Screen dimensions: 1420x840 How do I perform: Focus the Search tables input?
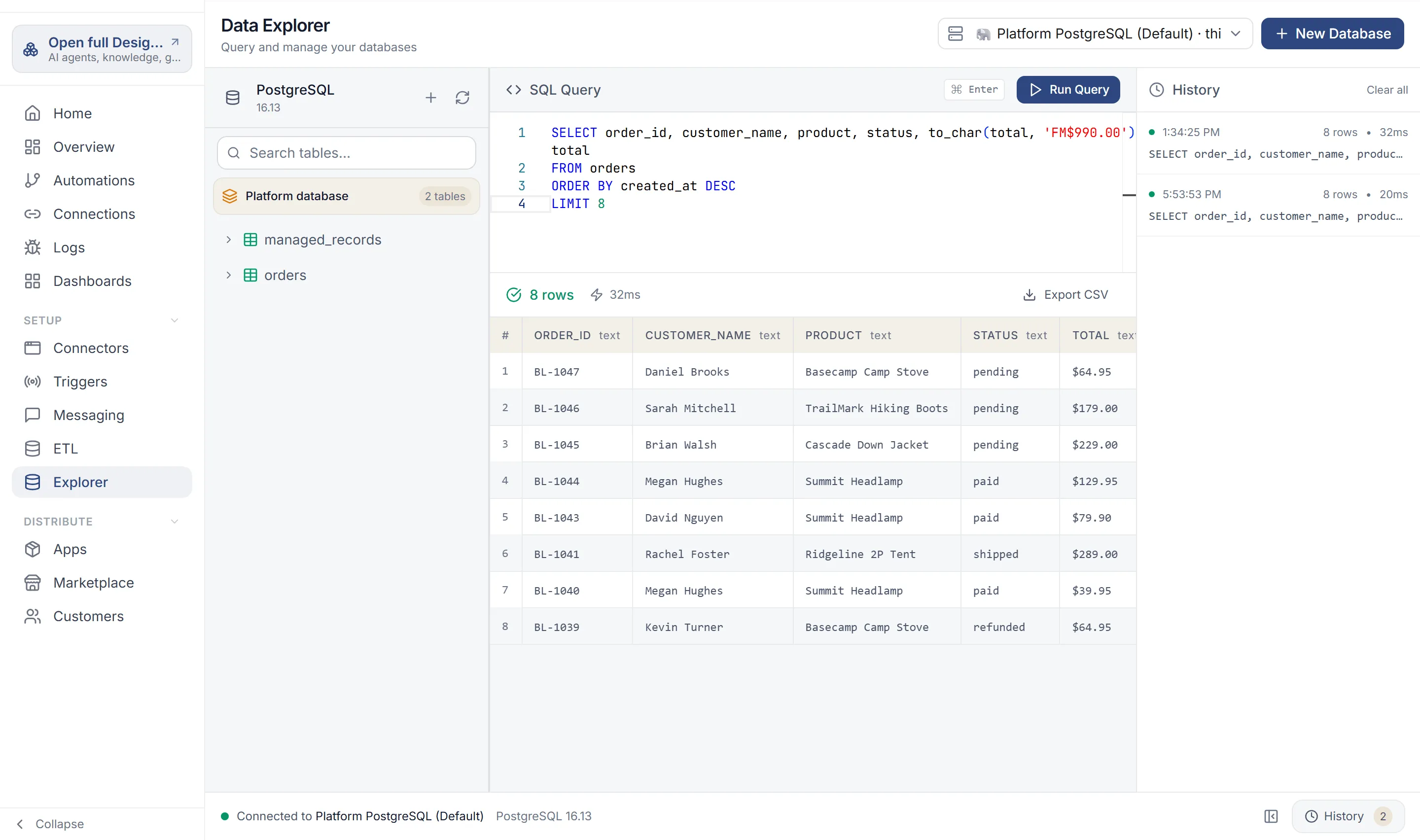click(x=346, y=153)
